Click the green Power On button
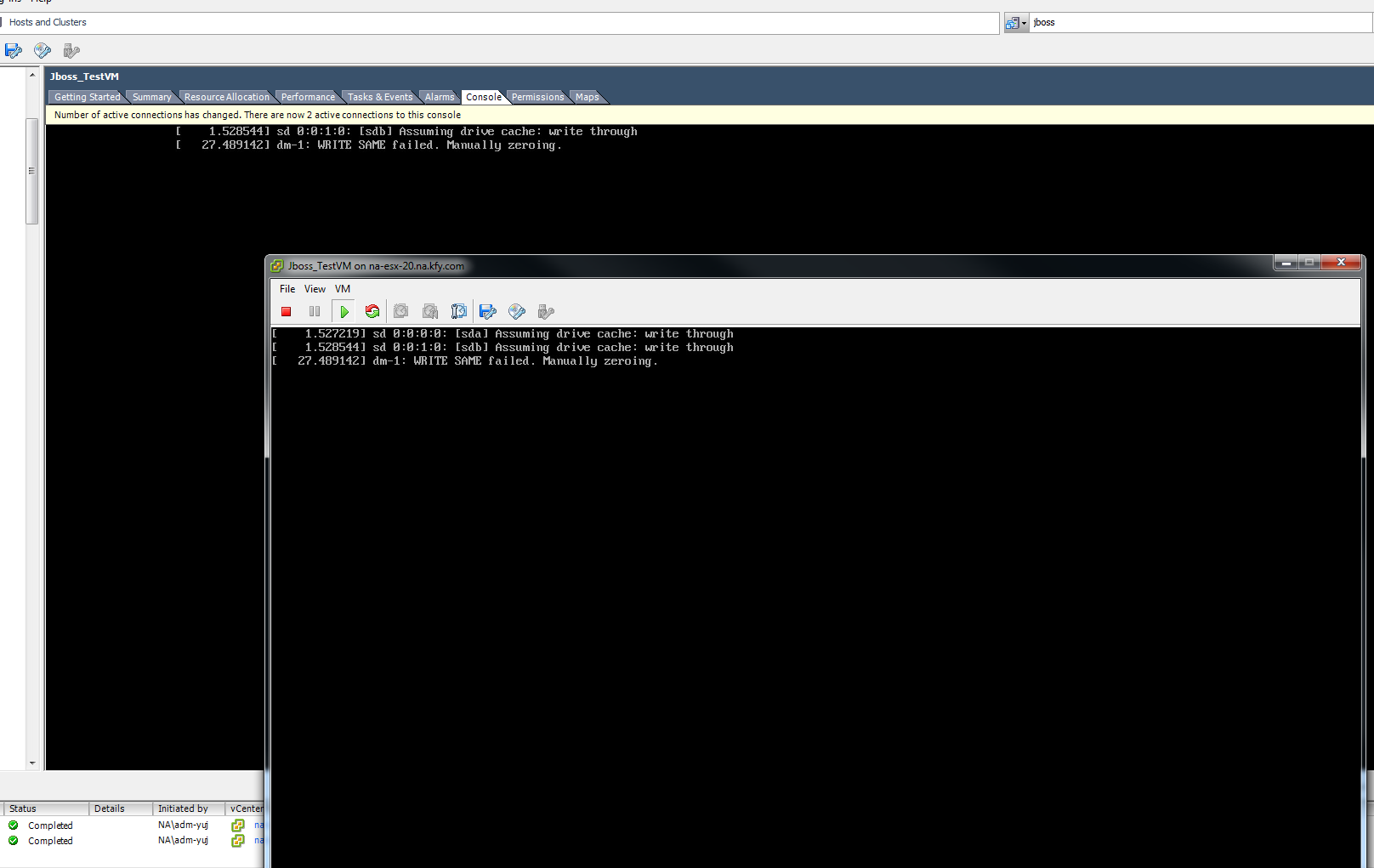Viewport: 1374px width, 868px height. (343, 312)
